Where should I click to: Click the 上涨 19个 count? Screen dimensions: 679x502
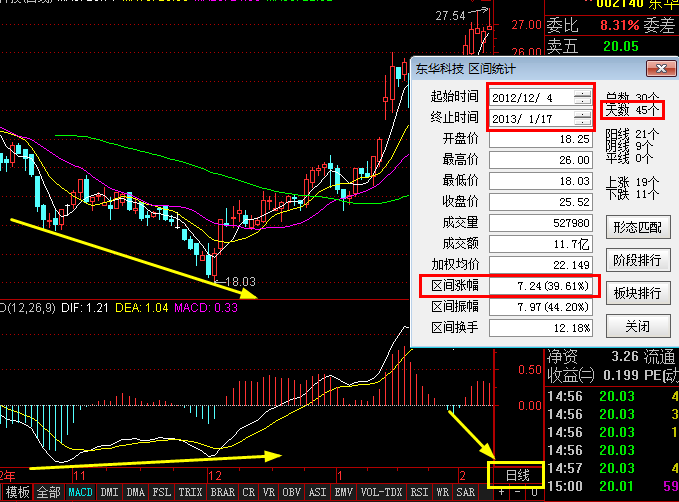click(x=632, y=182)
